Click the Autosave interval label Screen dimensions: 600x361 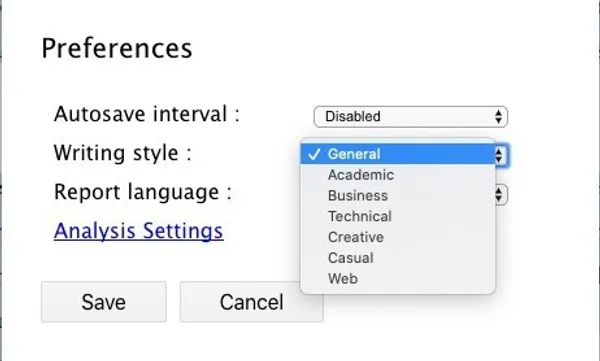pyautogui.click(x=147, y=114)
